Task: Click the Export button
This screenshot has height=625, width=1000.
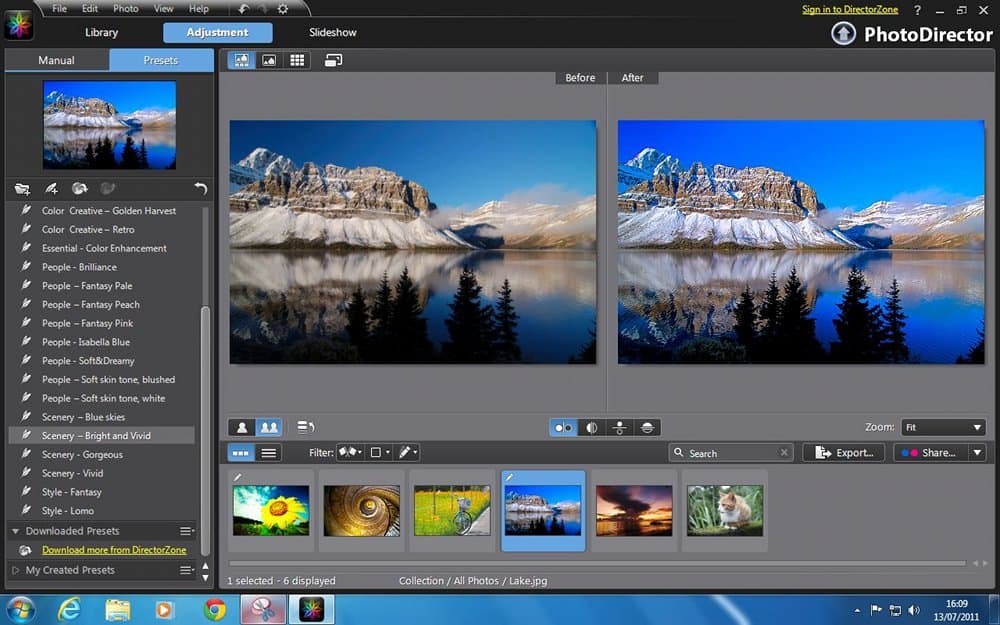Action: pos(844,453)
